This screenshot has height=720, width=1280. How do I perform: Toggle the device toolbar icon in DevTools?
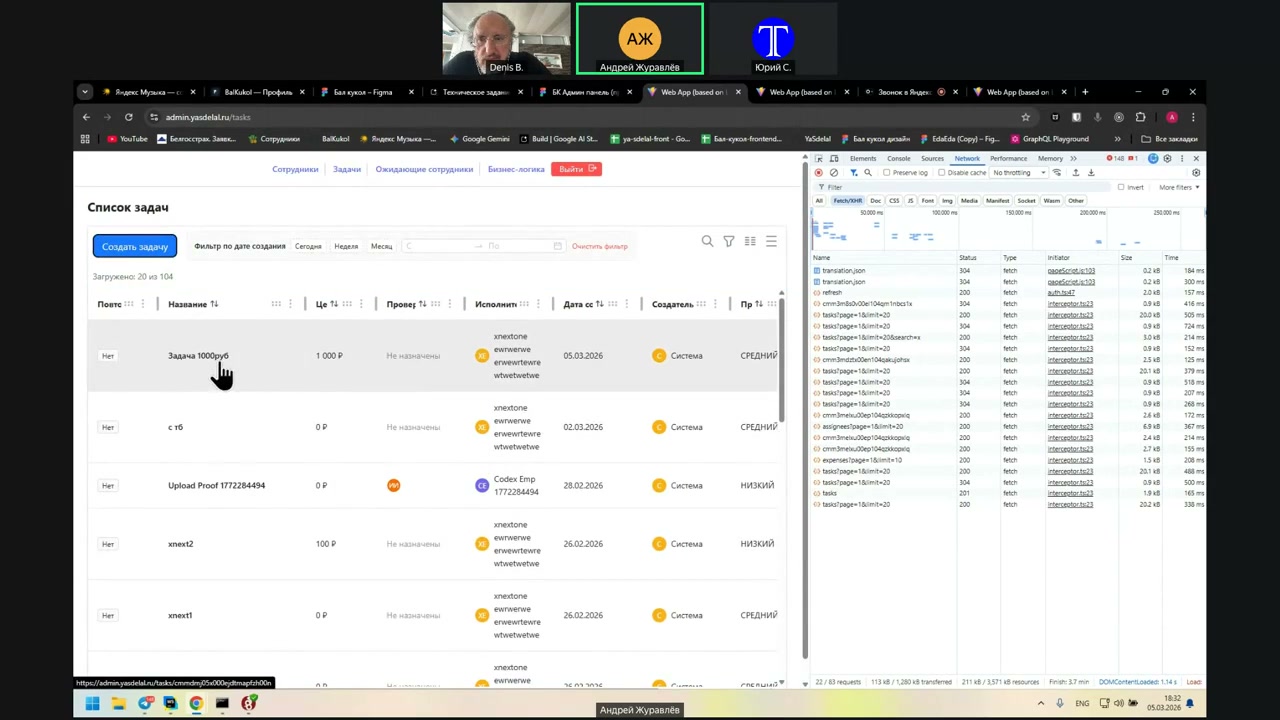click(x=833, y=159)
